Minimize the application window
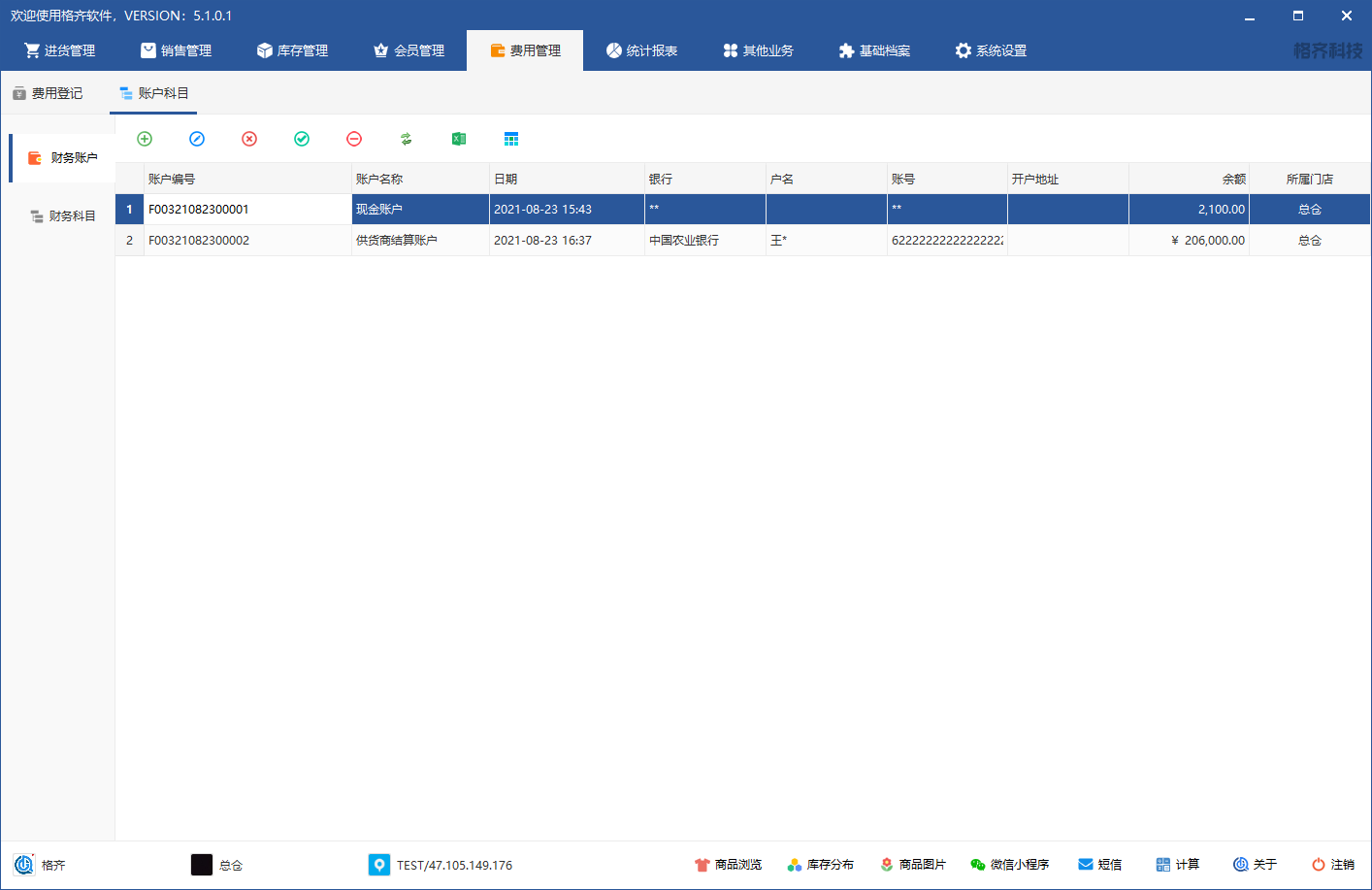Viewport: 1372px width, 890px height. pyautogui.click(x=1250, y=16)
